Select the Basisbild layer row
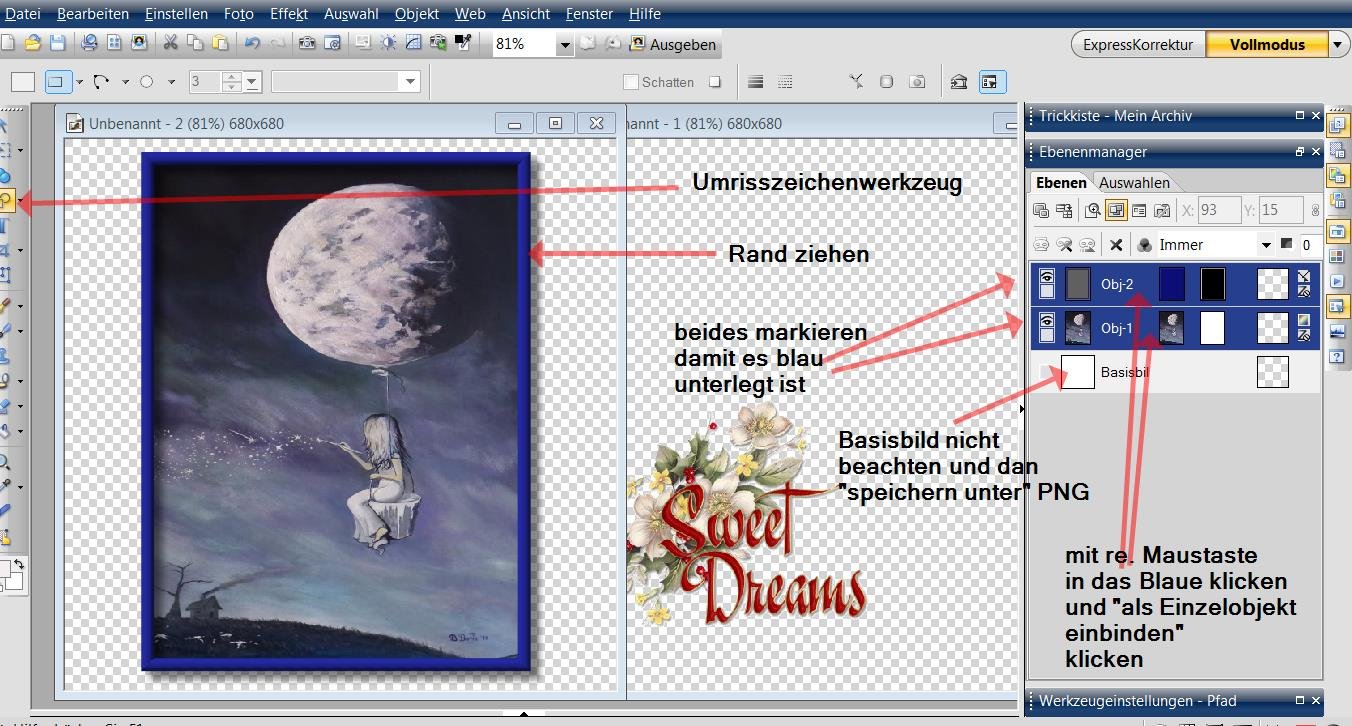 [x=1175, y=372]
